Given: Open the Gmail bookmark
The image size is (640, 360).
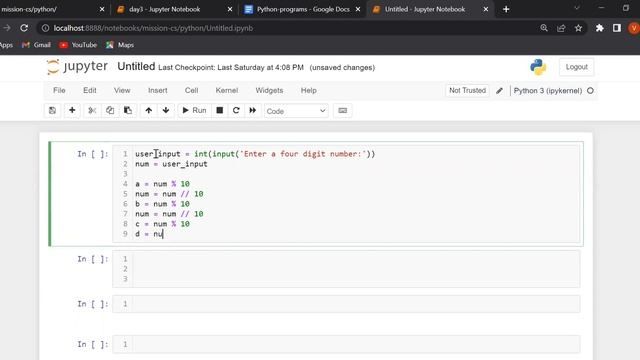Looking at the screenshot, I should pos(36,45).
